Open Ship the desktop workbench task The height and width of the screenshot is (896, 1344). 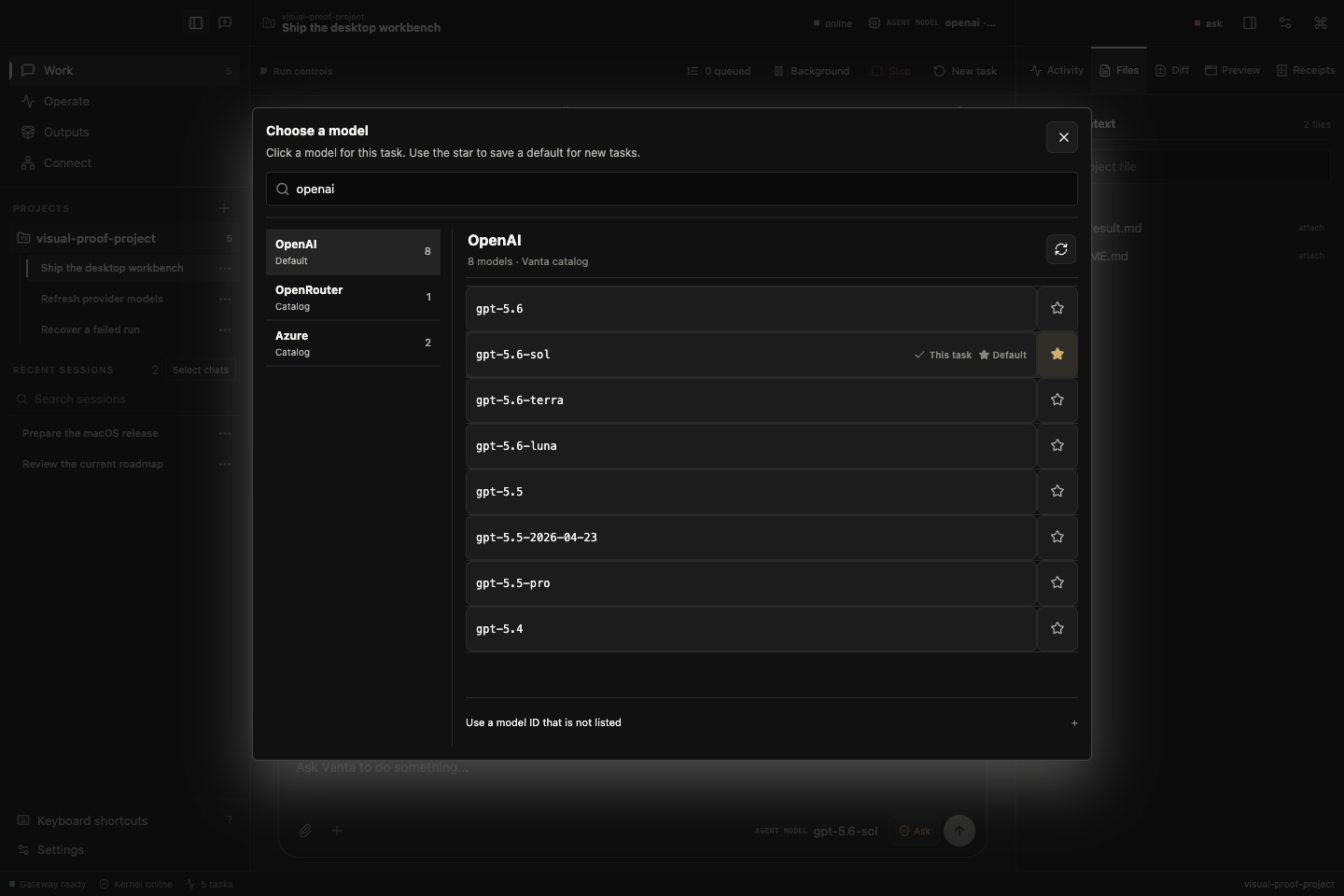pyautogui.click(x=112, y=268)
